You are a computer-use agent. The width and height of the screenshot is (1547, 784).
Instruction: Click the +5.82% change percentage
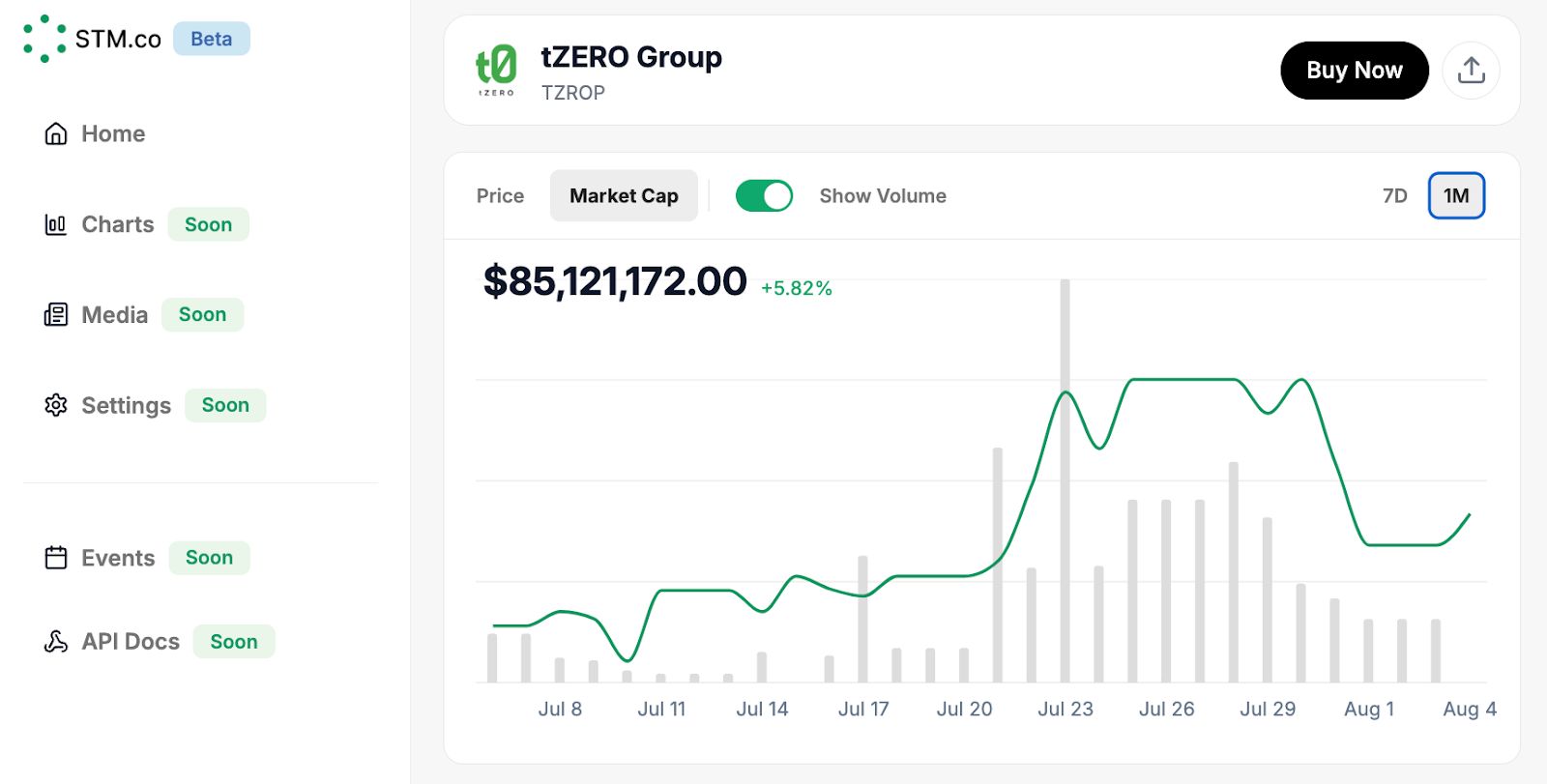pyautogui.click(x=797, y=288)
